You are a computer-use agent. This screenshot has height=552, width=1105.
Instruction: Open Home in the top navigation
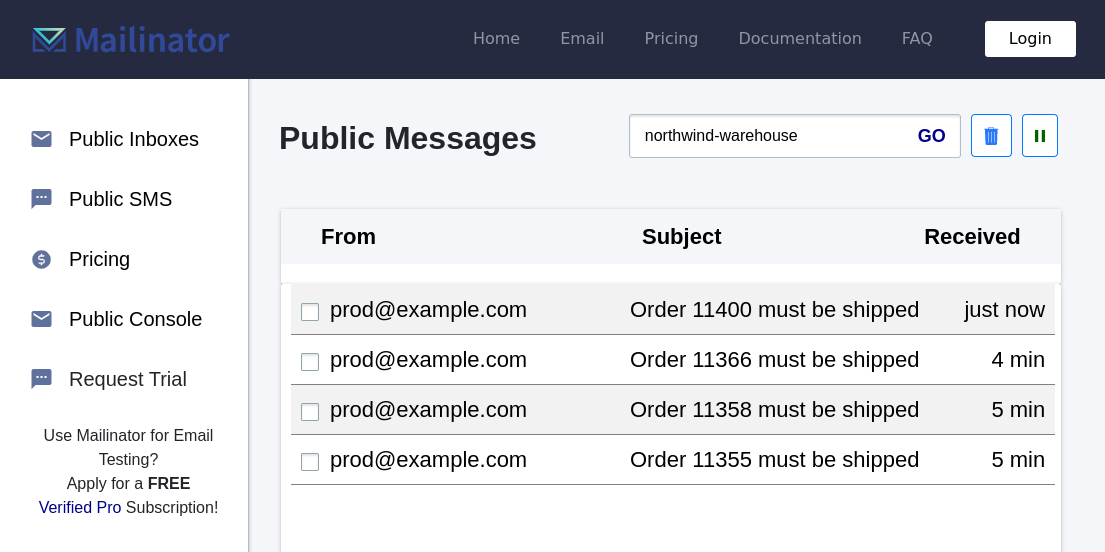click(x=496, y=39)
